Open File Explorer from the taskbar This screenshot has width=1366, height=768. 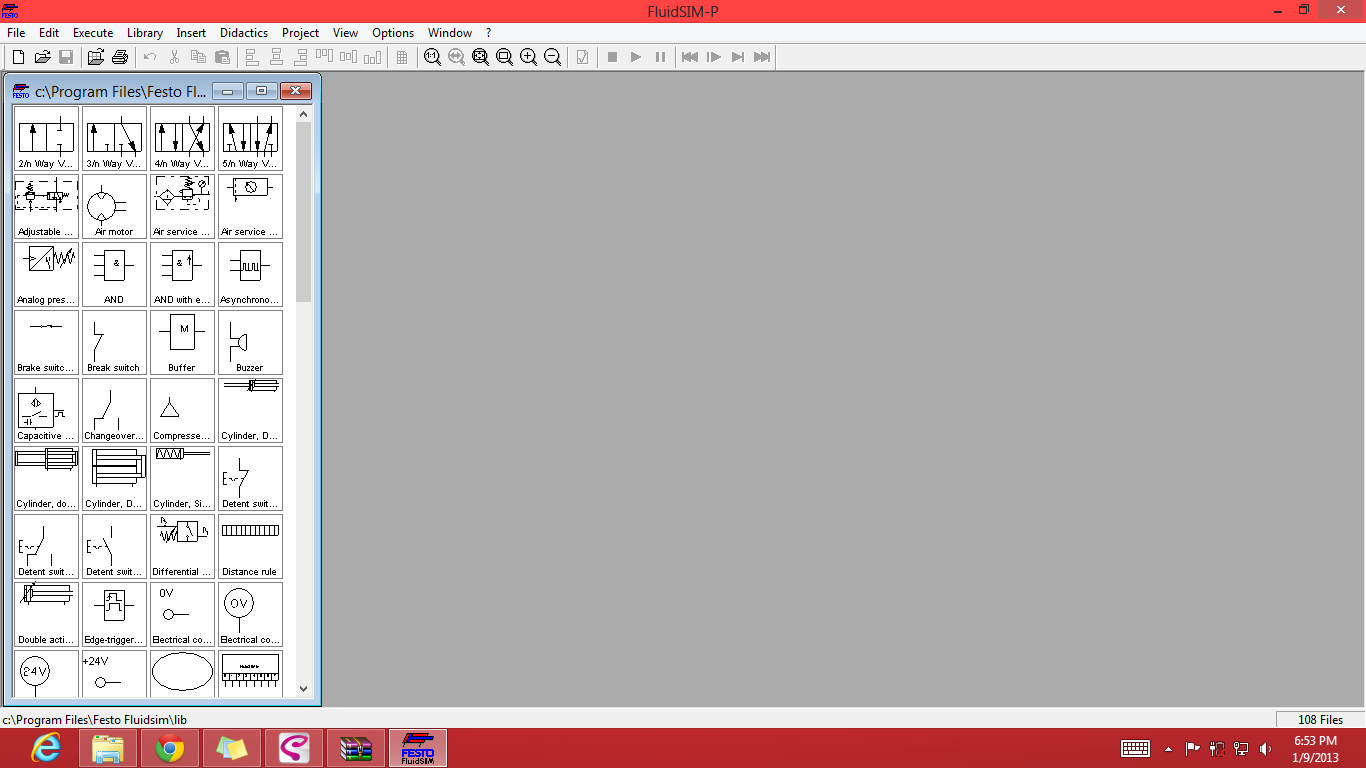108,748
